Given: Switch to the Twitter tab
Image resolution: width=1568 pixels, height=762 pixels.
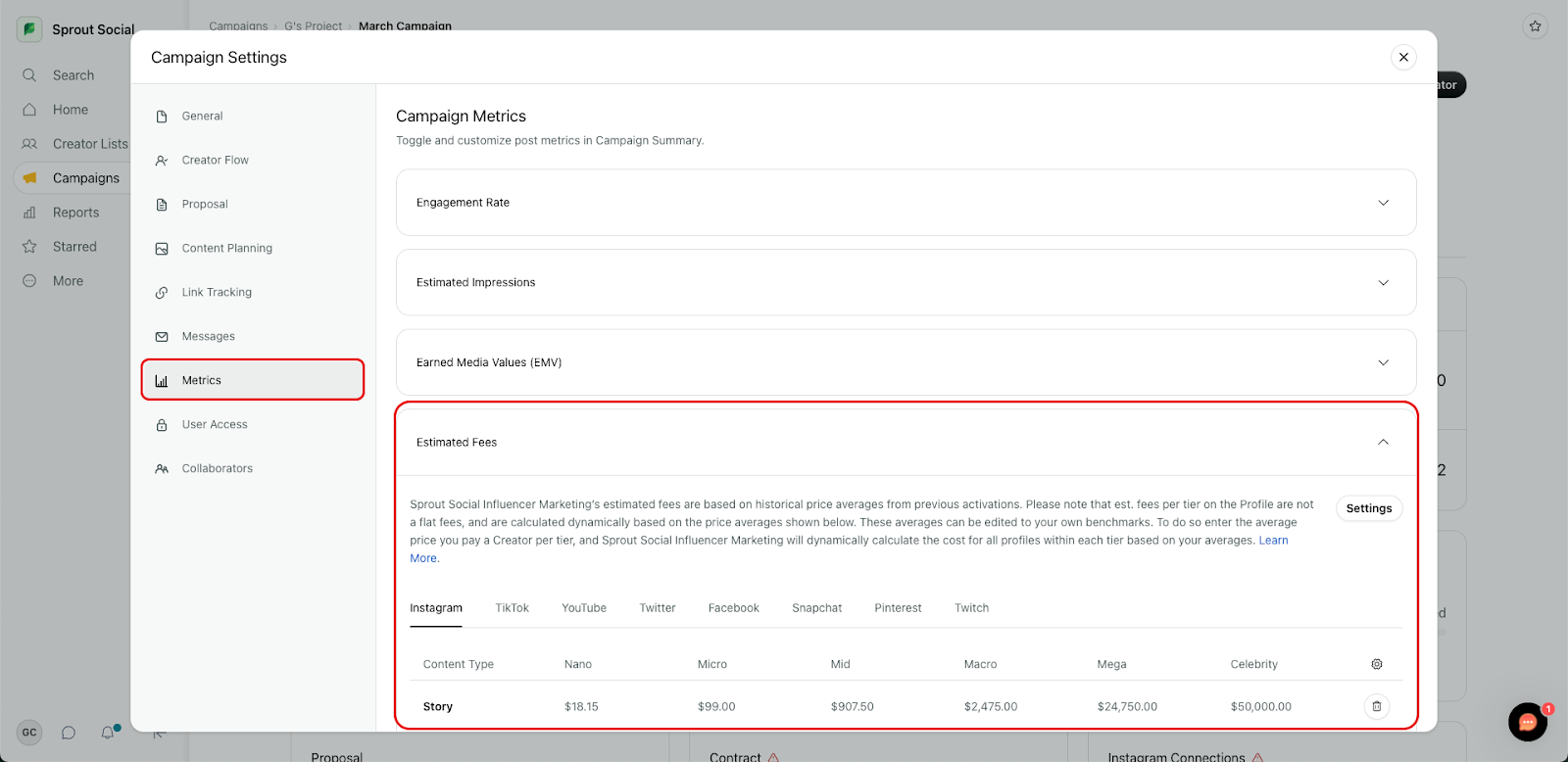Looking at the screenshot, I should pos(658,608).
